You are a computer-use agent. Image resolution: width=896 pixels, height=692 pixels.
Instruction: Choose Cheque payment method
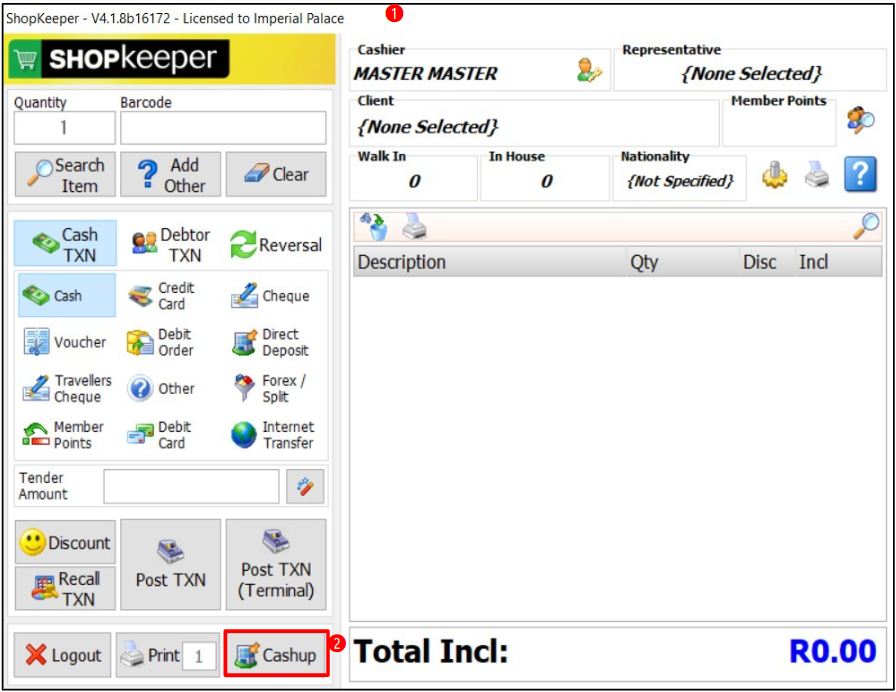[270, 295]
